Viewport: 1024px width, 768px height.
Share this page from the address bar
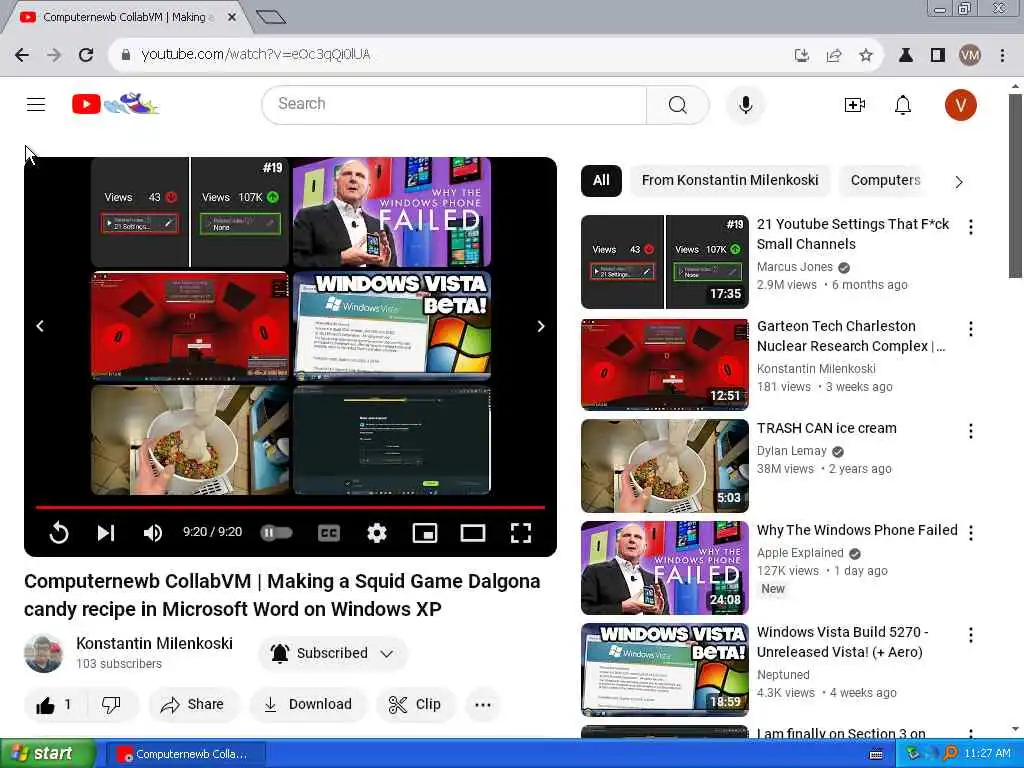[x=834, y=55]
